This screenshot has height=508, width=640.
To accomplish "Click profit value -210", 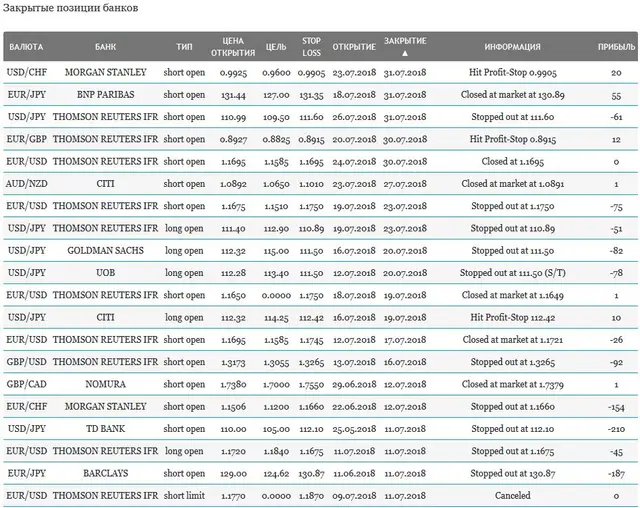I will tap(616, 429).
